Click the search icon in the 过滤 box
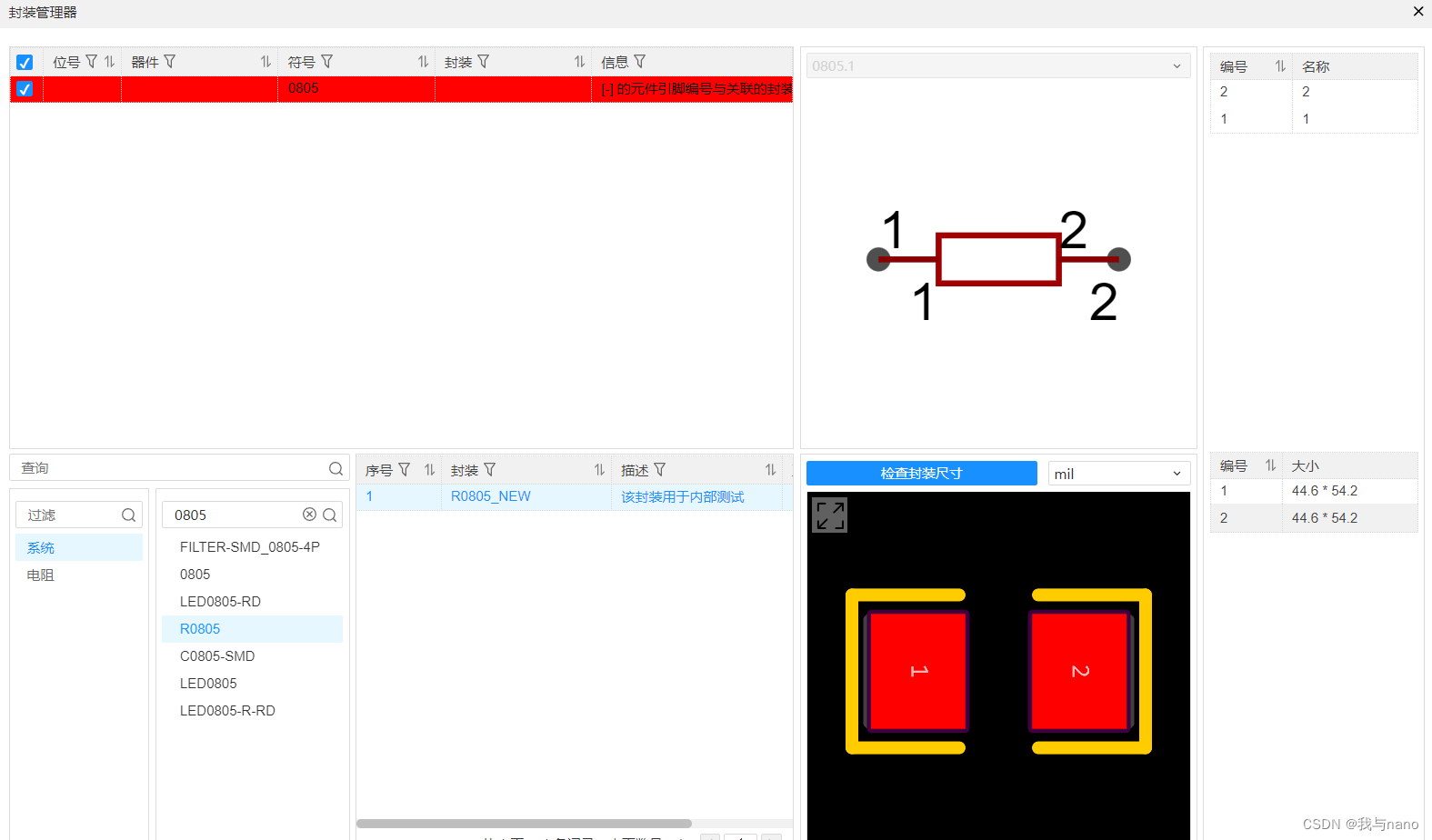 coord(128,515)
